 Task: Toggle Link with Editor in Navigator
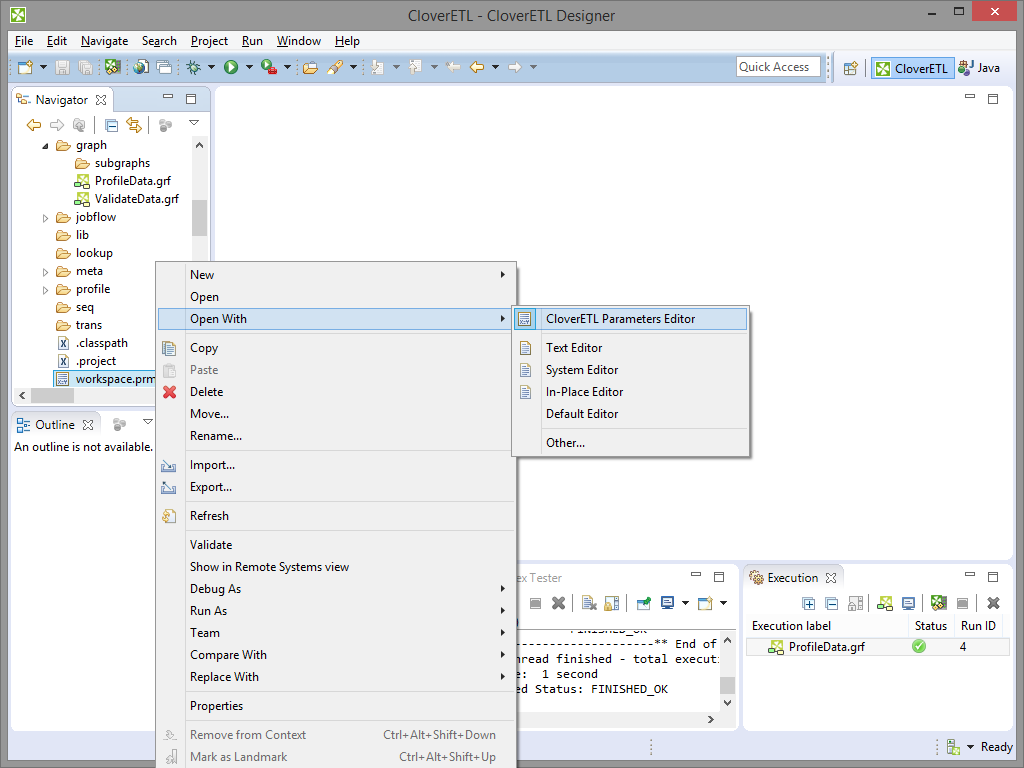134,125
